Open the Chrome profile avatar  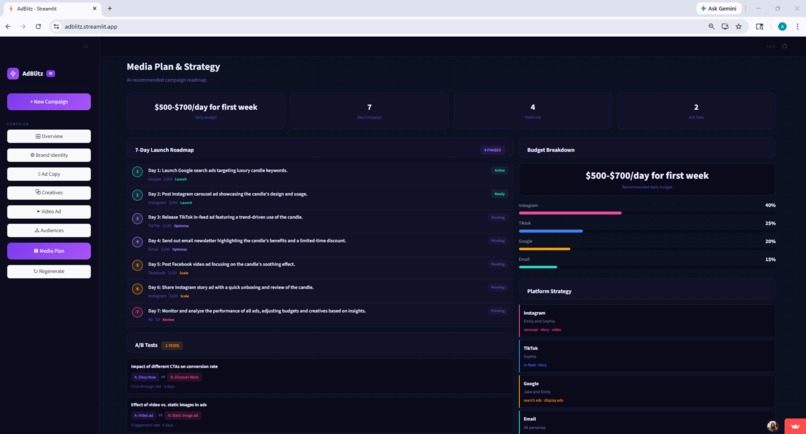point(782,26)
